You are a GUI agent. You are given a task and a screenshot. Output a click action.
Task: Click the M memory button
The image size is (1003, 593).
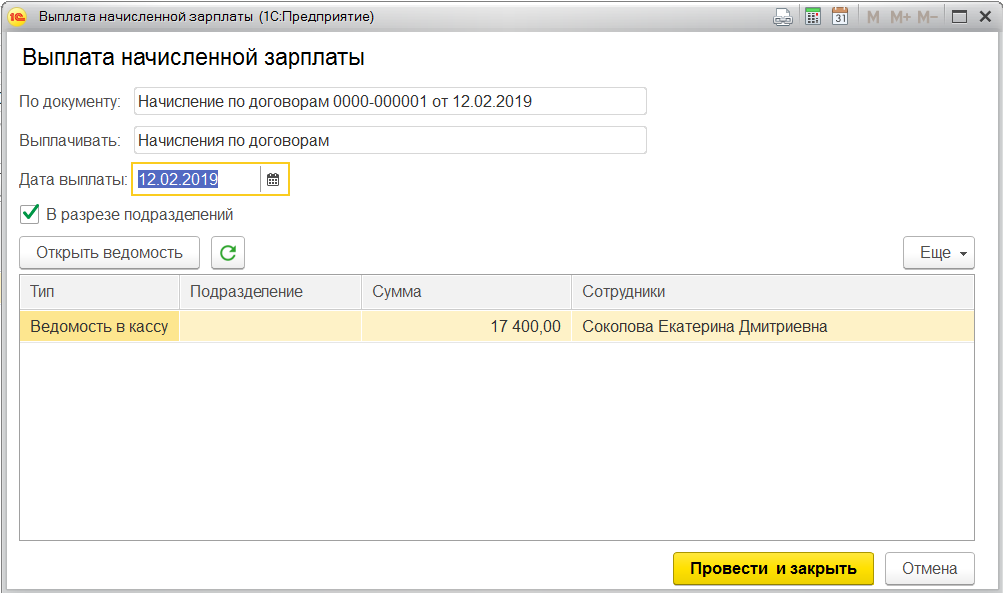click(x=873, y=17)
